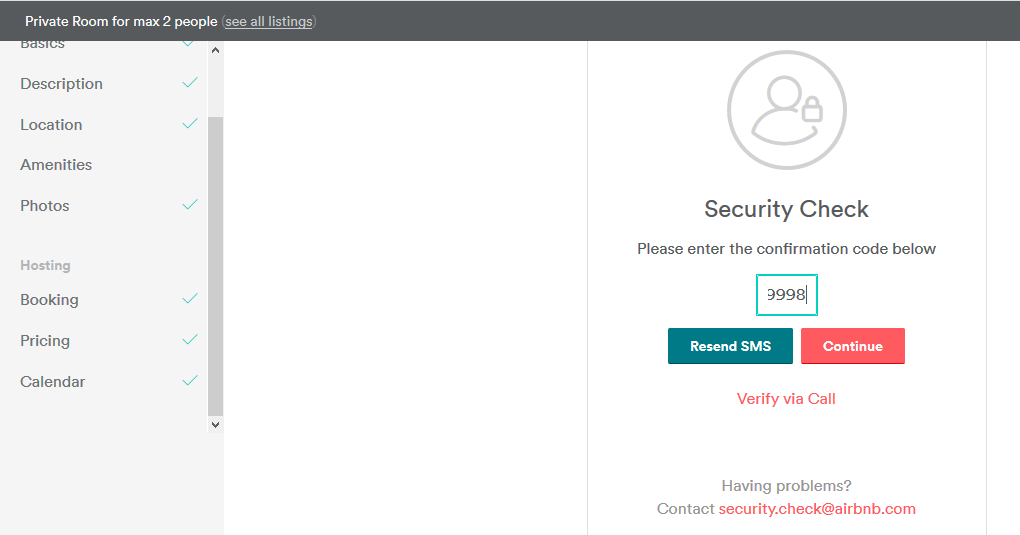Open the Description section

tap(62, 84)
